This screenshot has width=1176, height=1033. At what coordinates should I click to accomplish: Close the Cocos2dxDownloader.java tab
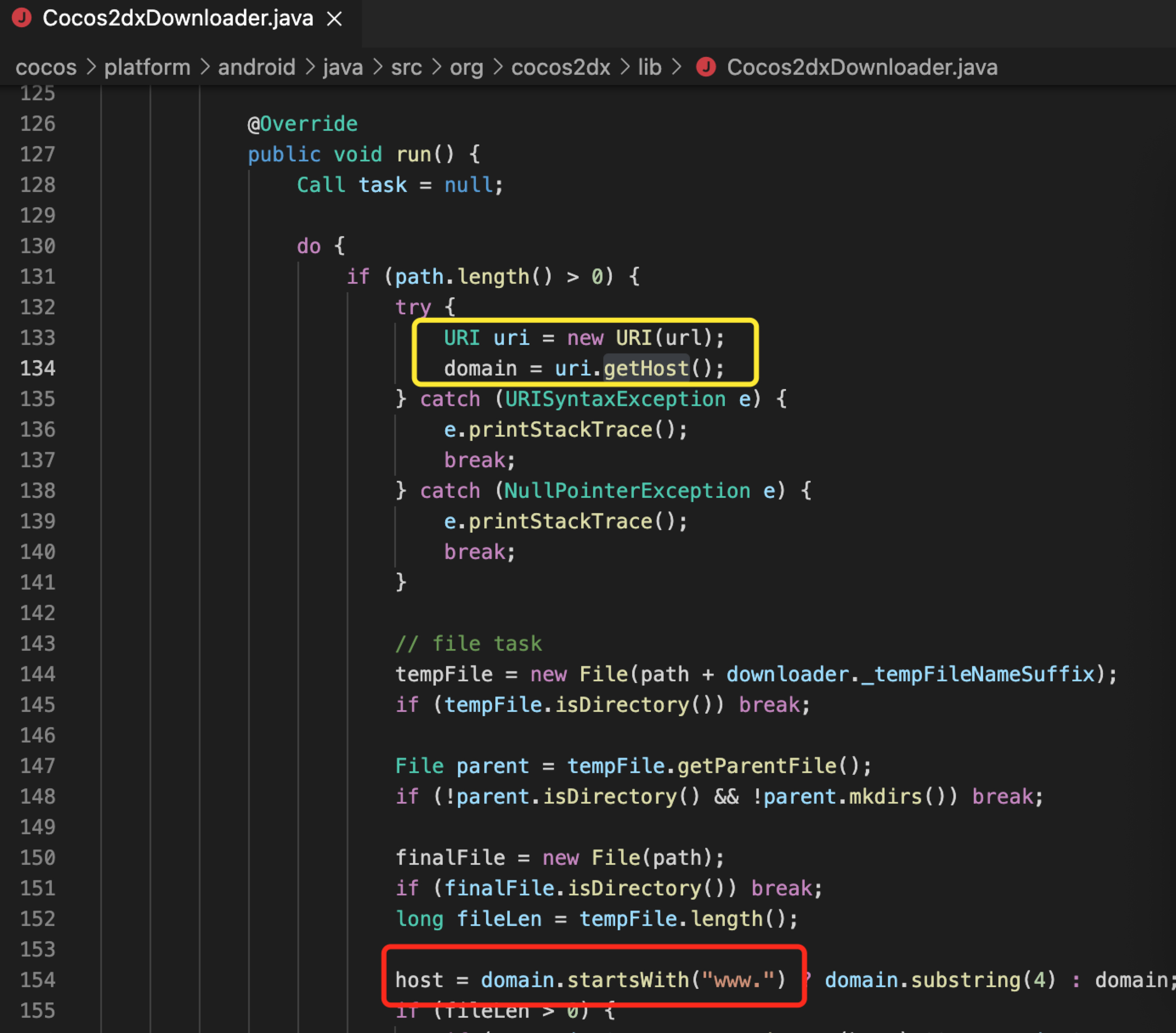(334, 19)
